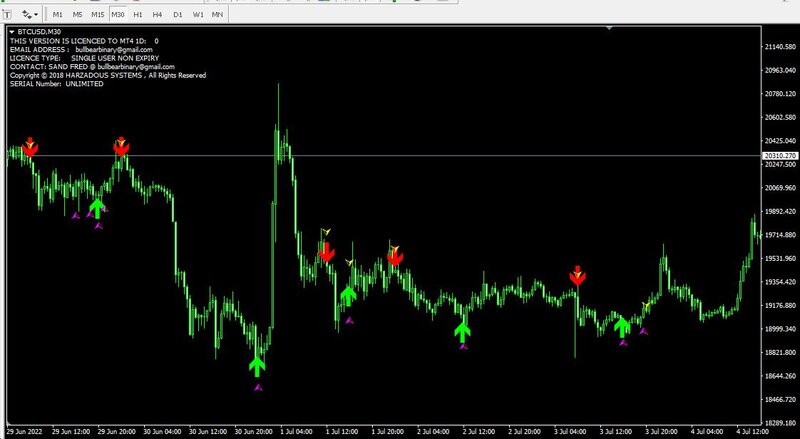The image size is (800, 439).
Task: Switch chart to D1 daily timeframe
Action: (x=178, y=15)
